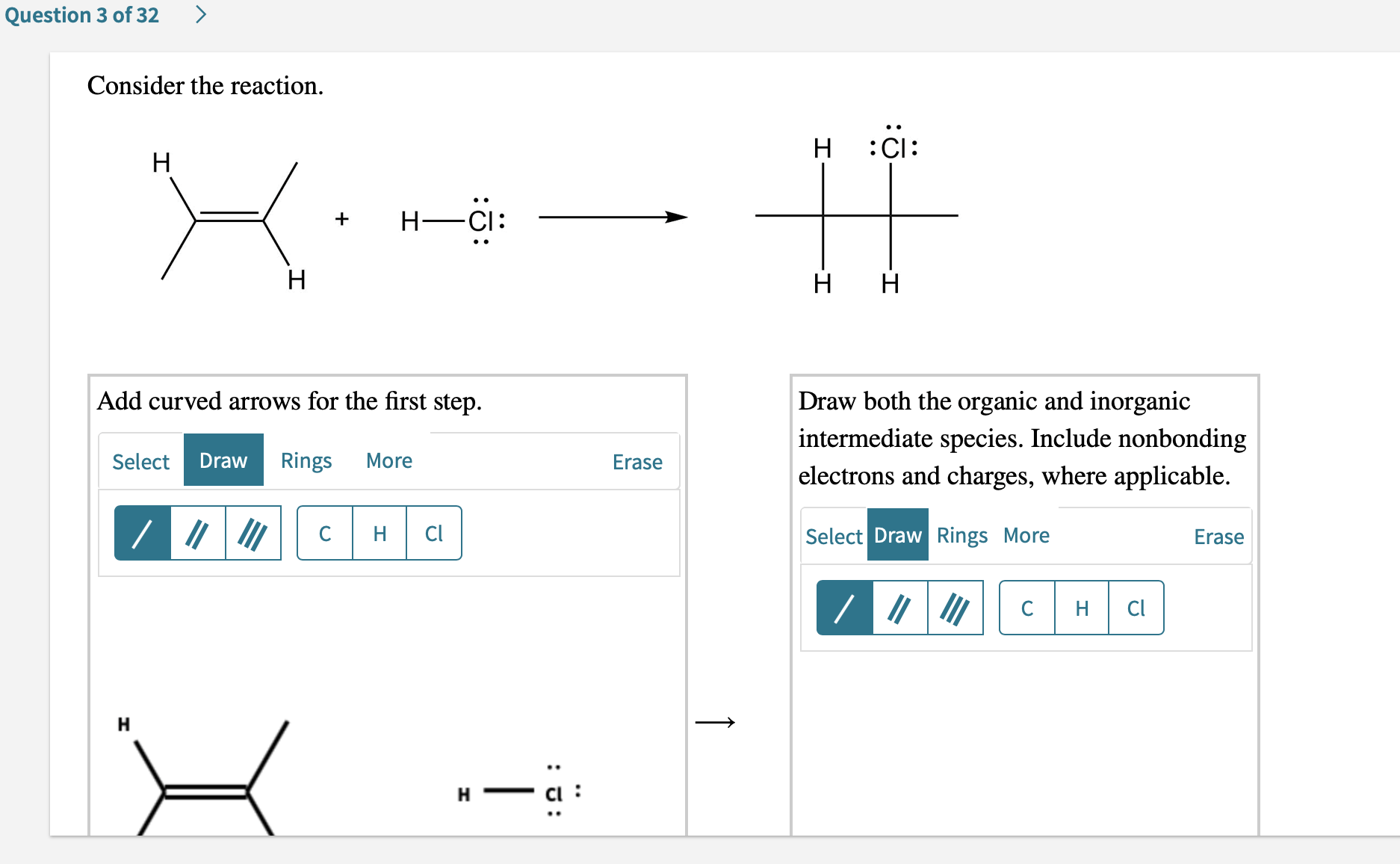
Task: Select single bond tool in right panel
Action: coord(845,608)
